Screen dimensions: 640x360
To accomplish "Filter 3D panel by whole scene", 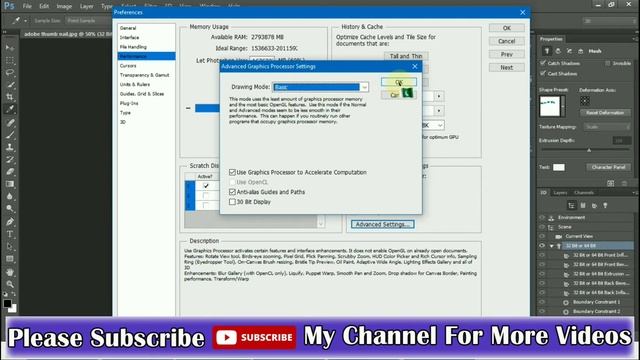I will [x=571, y=206].
